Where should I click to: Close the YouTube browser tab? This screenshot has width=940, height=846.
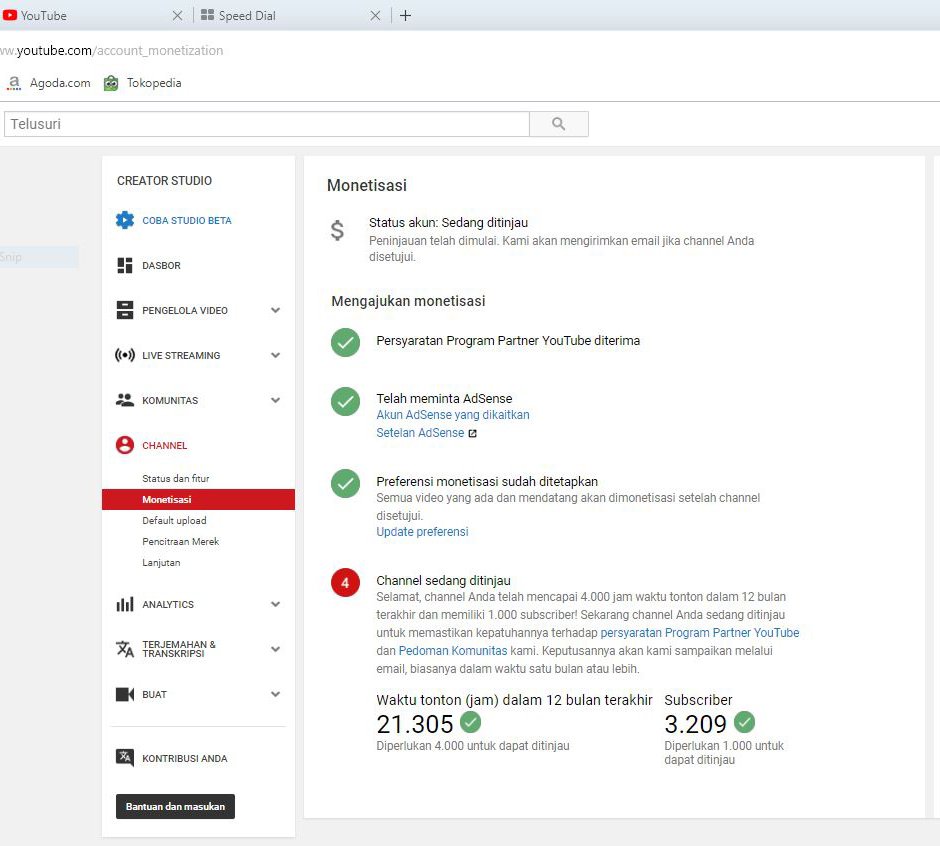click(177, 16)
